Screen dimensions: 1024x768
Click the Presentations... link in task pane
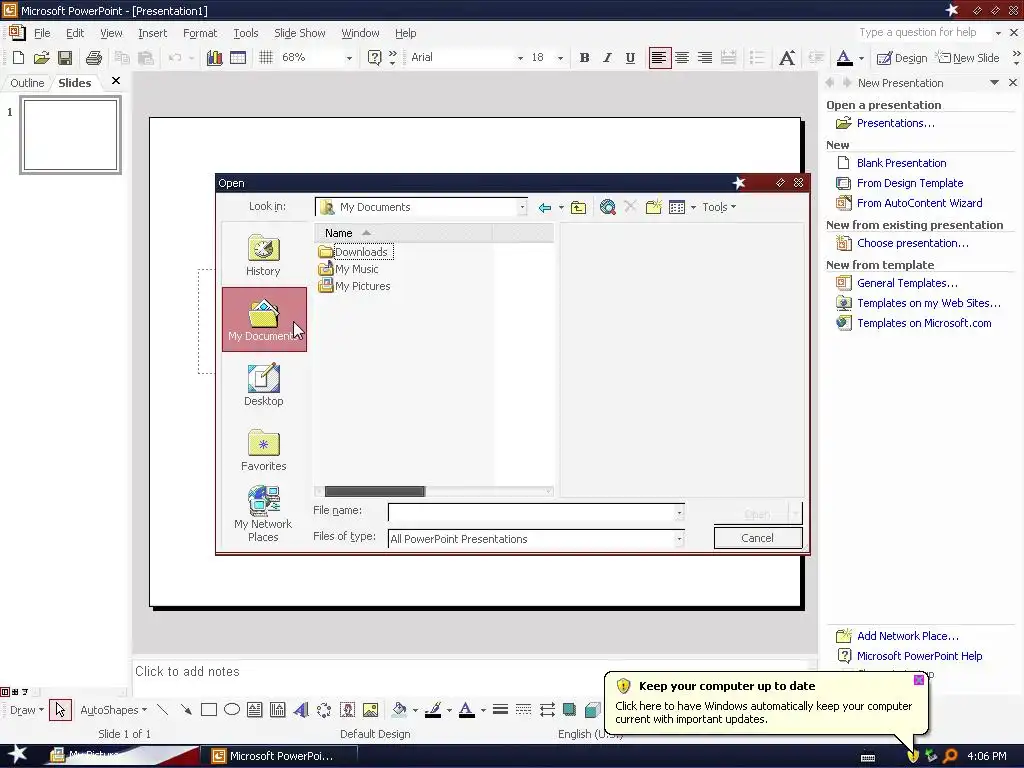click(x=895, y=123)
